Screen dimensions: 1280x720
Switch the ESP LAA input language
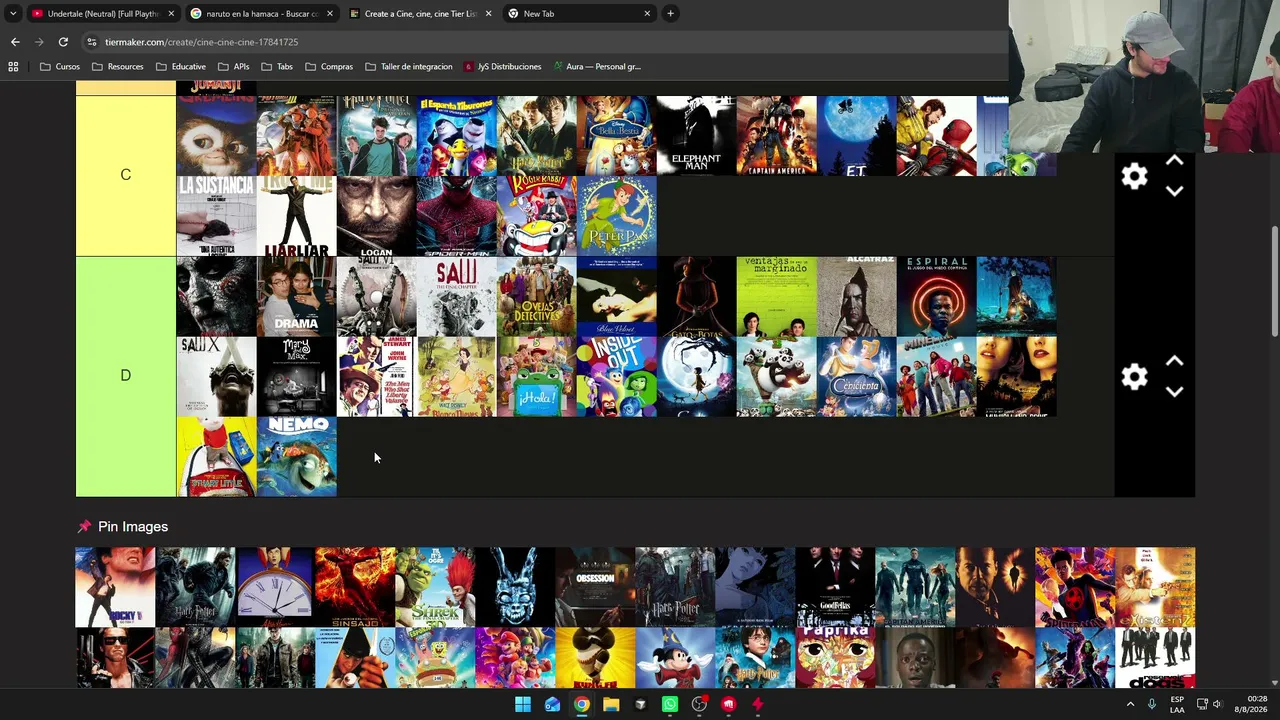[1177, 704]
